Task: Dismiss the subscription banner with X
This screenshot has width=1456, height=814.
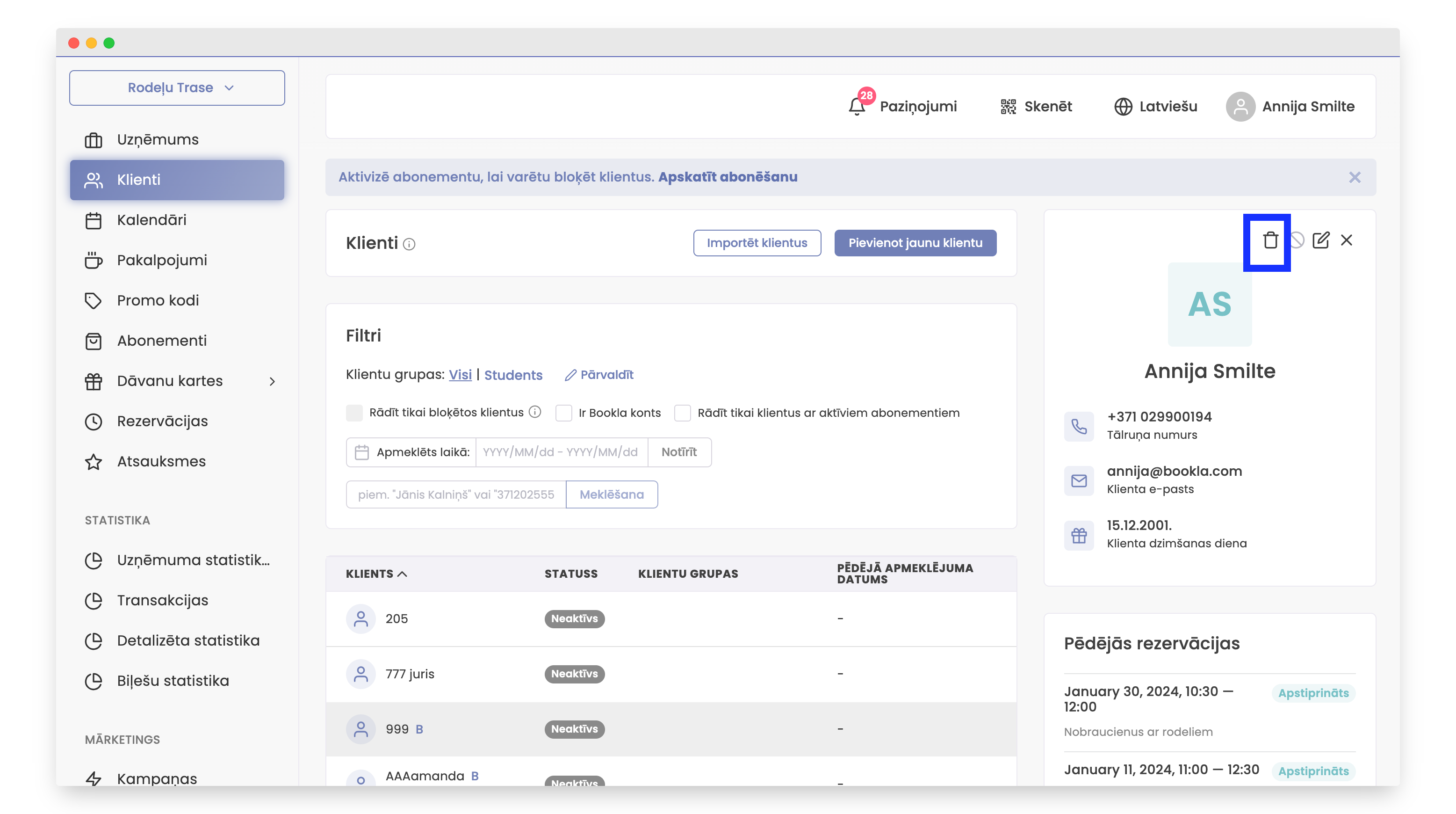Action: [1354, 178]
